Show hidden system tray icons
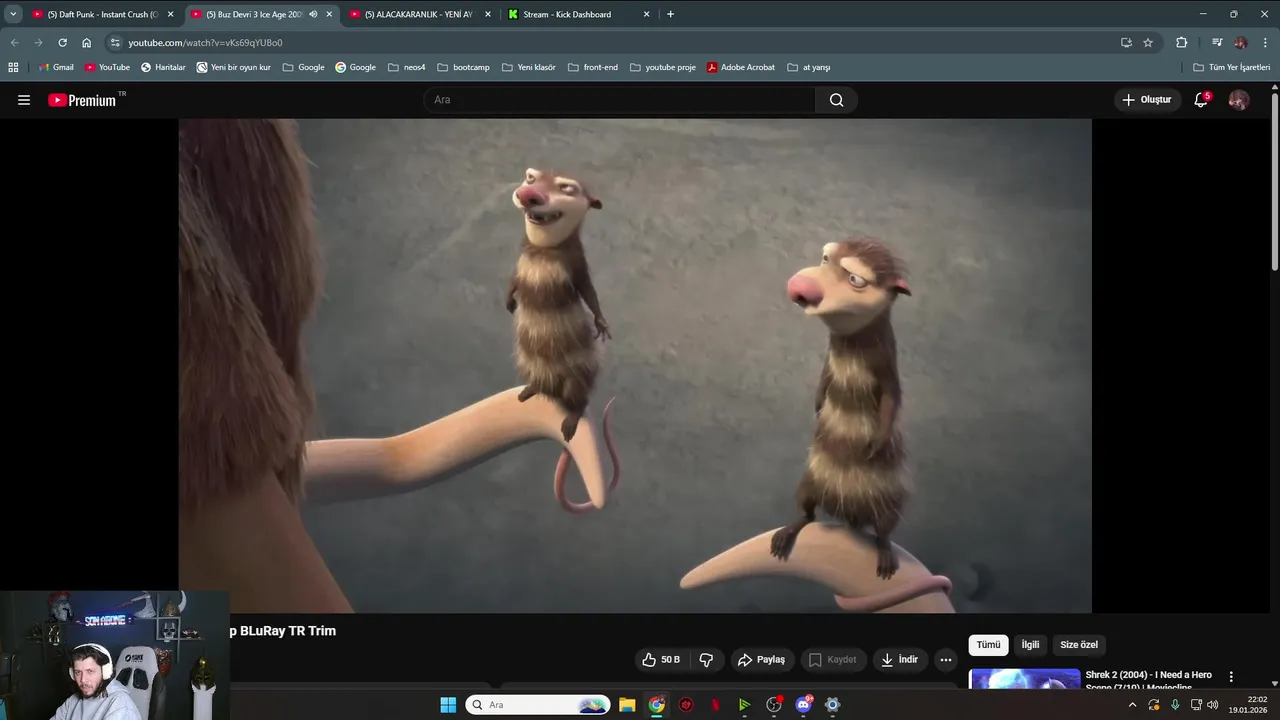This screenshot has width=1280, height=720. click(1132, 705)
